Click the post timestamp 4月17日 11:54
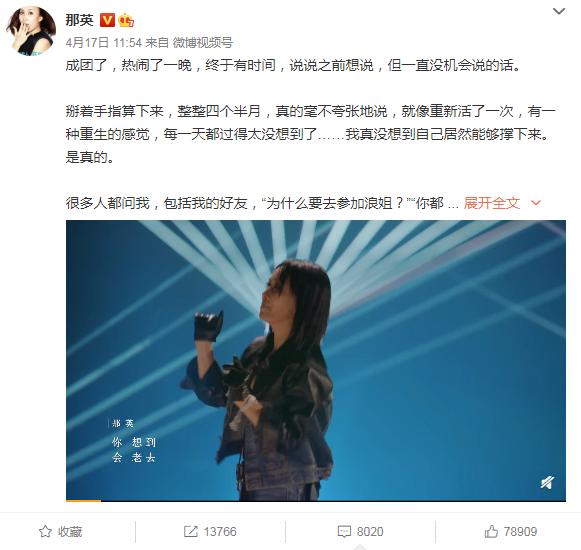Image resolution: width=581 pixels, height=550 pixels. 104,43
